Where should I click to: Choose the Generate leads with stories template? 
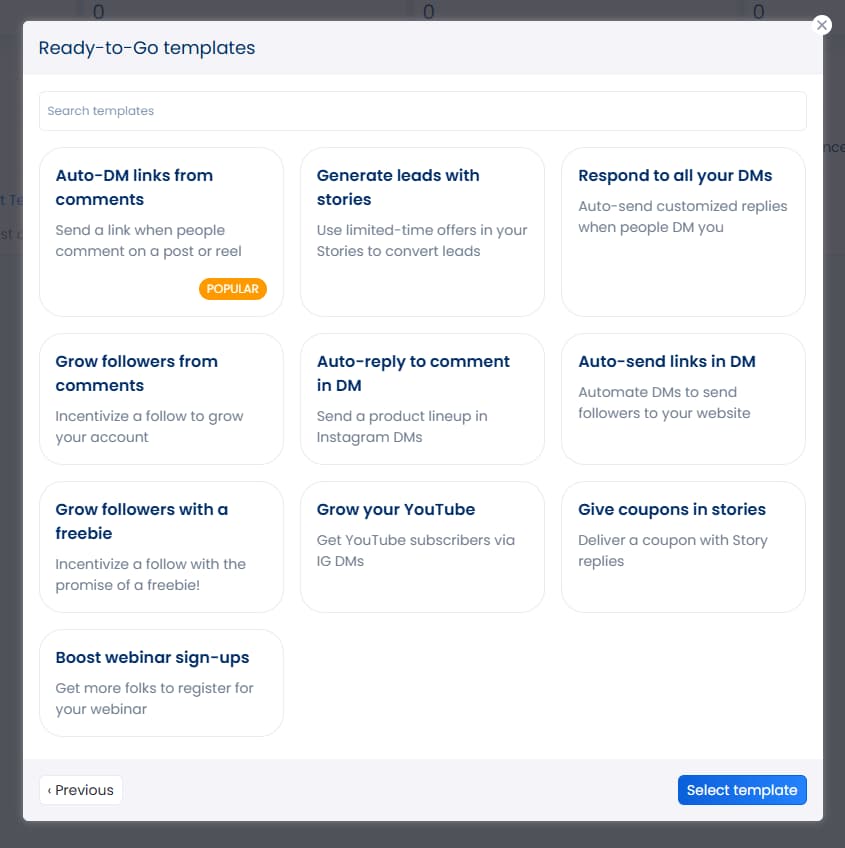[x=422, y=230]
